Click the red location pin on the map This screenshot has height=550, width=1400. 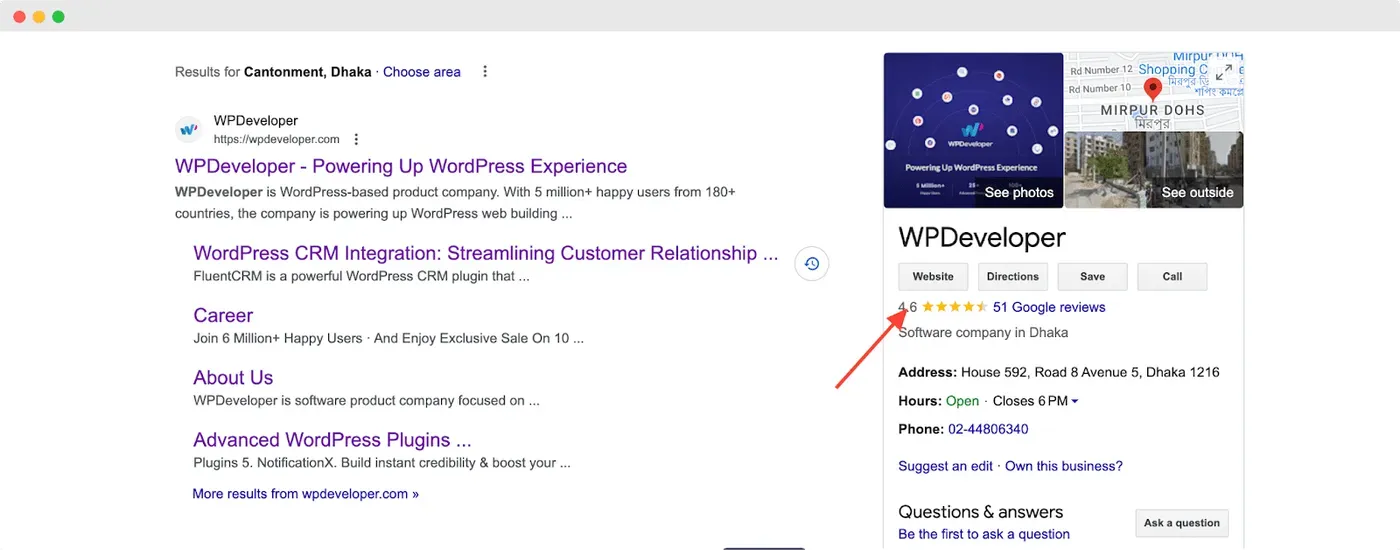point(1152,90)
